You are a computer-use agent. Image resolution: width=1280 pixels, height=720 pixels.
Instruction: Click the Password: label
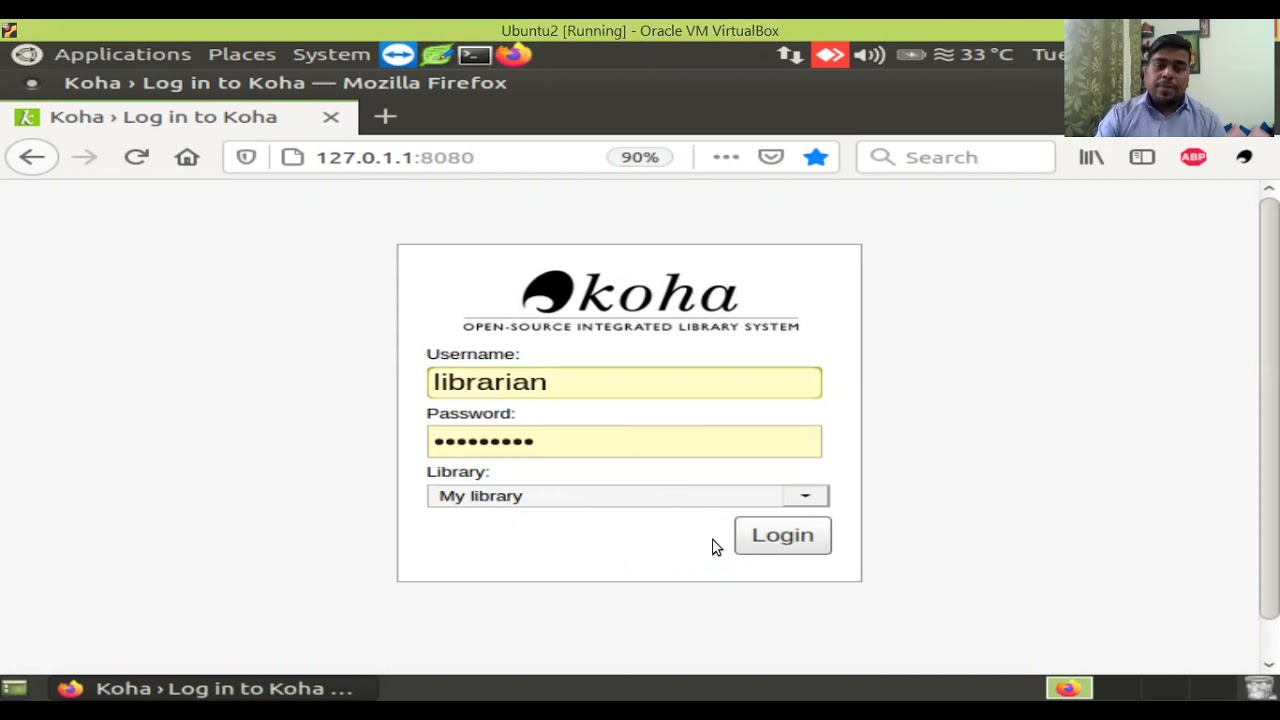tap(471, 413)
